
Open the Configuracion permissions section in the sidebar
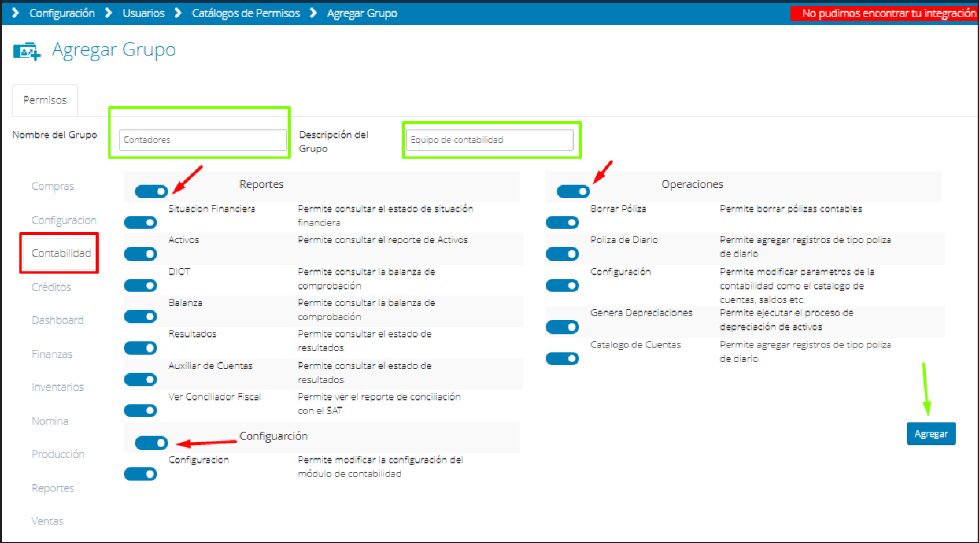point(64,220)
